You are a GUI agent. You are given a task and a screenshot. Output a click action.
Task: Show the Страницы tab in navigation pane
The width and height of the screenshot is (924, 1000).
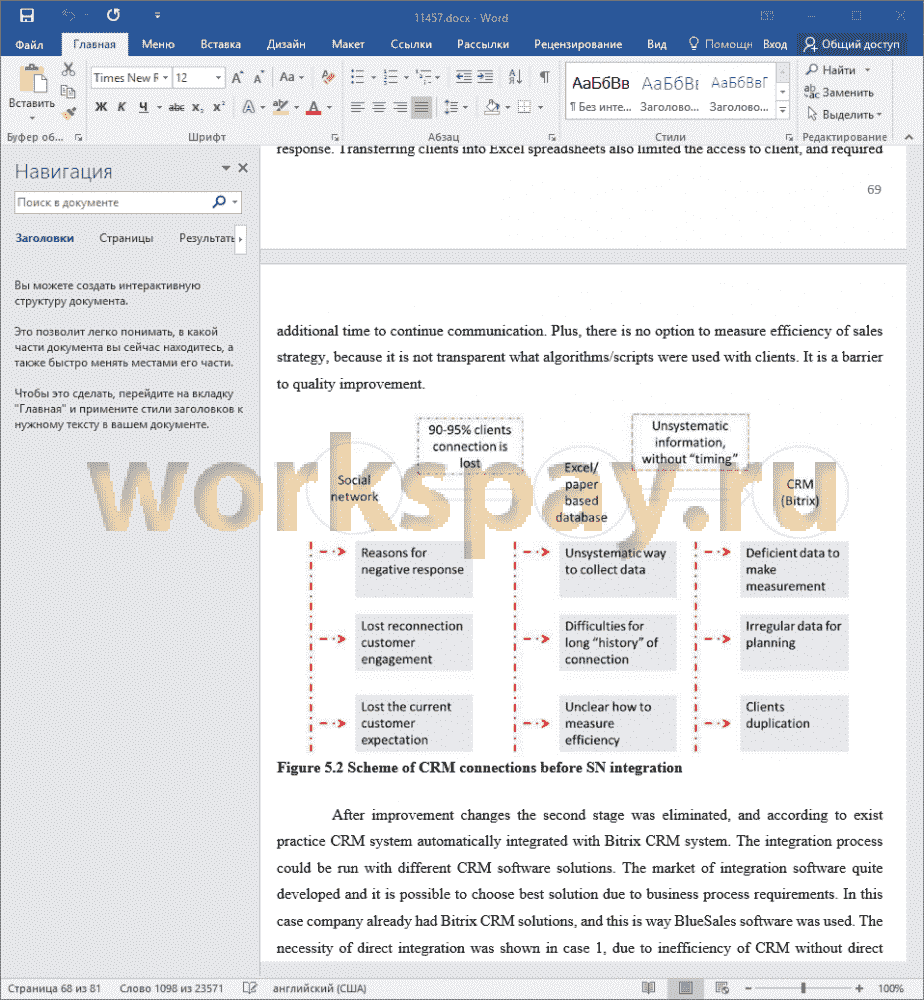pyautogui.click(x=126, y=238)
